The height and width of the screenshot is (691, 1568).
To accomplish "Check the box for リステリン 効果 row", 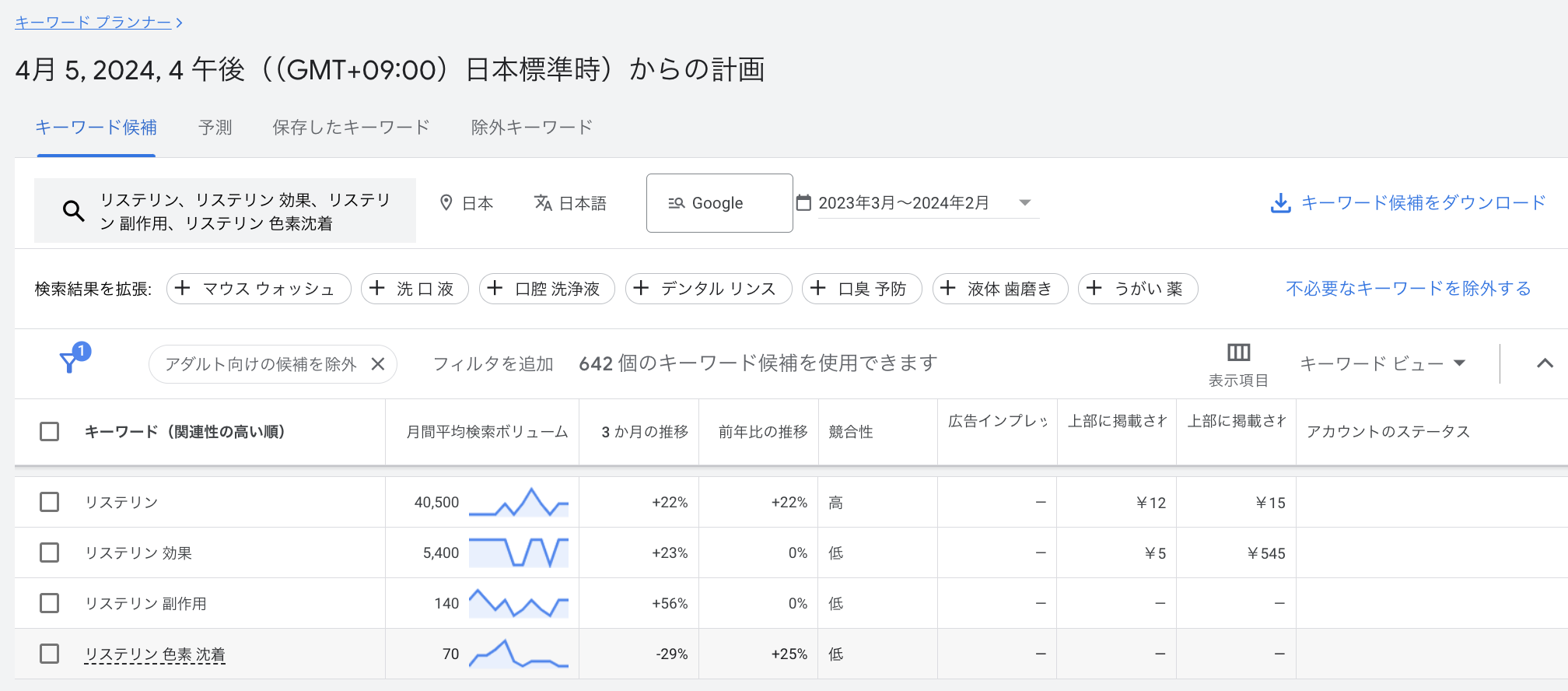I will click(49, 552).
